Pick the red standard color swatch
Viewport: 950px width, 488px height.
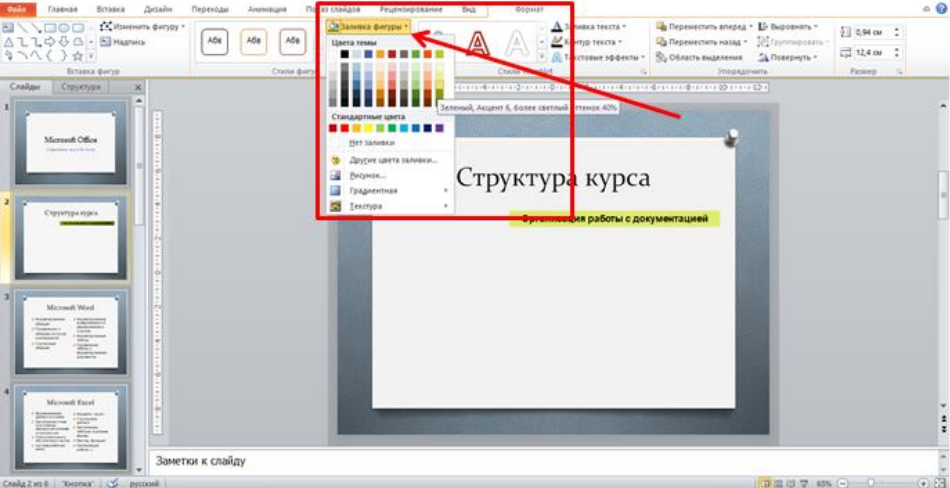[345, 128]
